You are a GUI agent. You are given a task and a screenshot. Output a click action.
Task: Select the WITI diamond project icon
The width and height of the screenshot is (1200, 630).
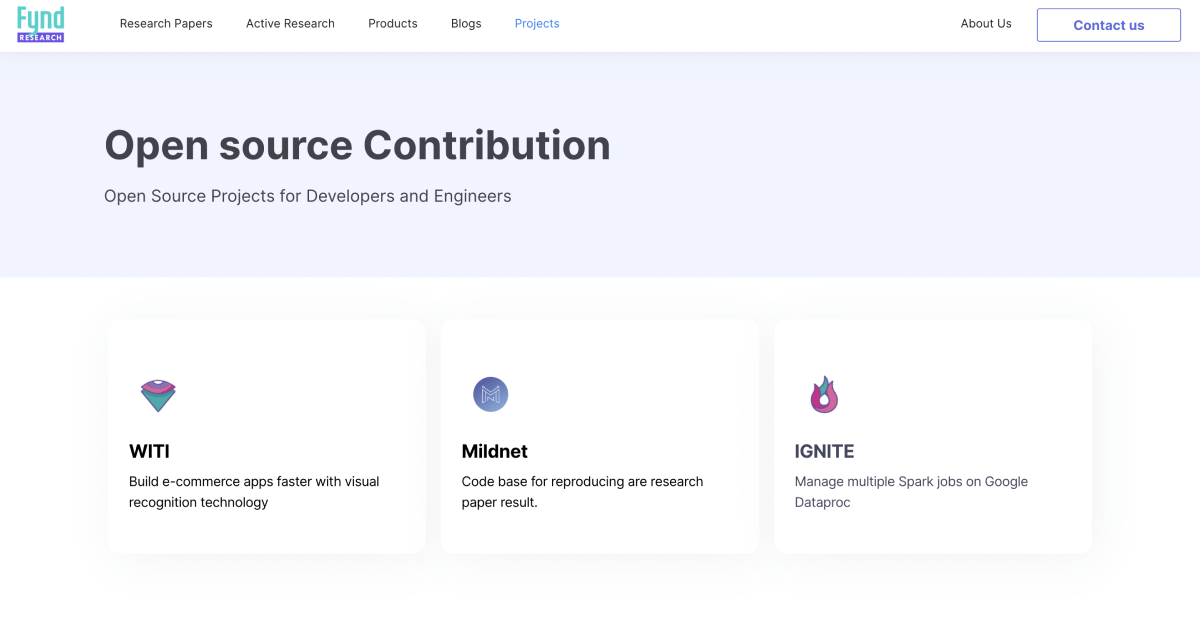(158, 394)
